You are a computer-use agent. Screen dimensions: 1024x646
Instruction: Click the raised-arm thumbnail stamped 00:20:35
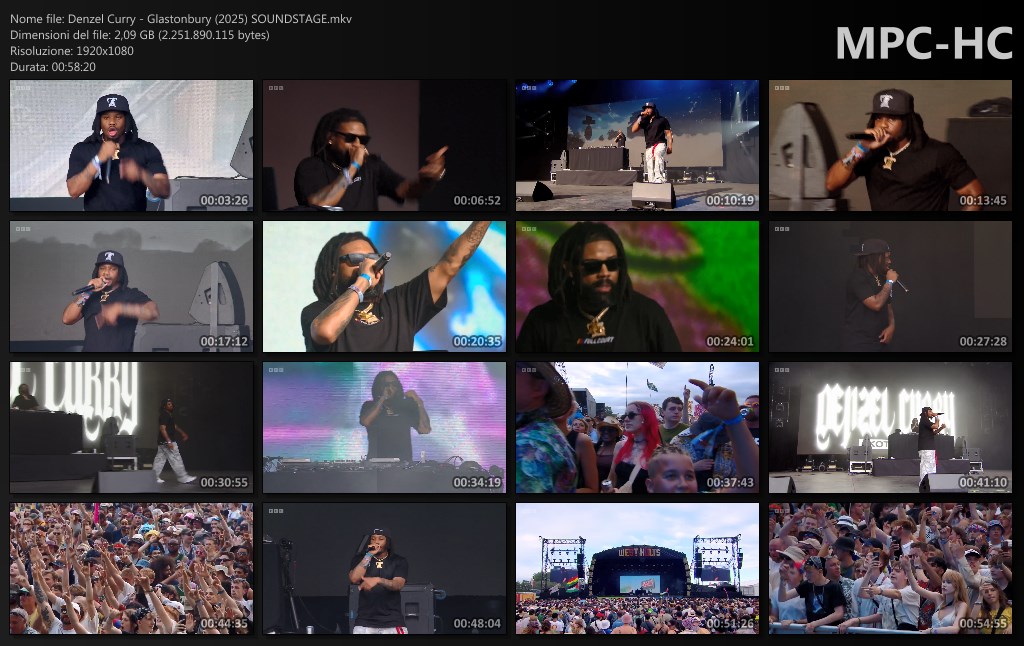pos(384,286)
